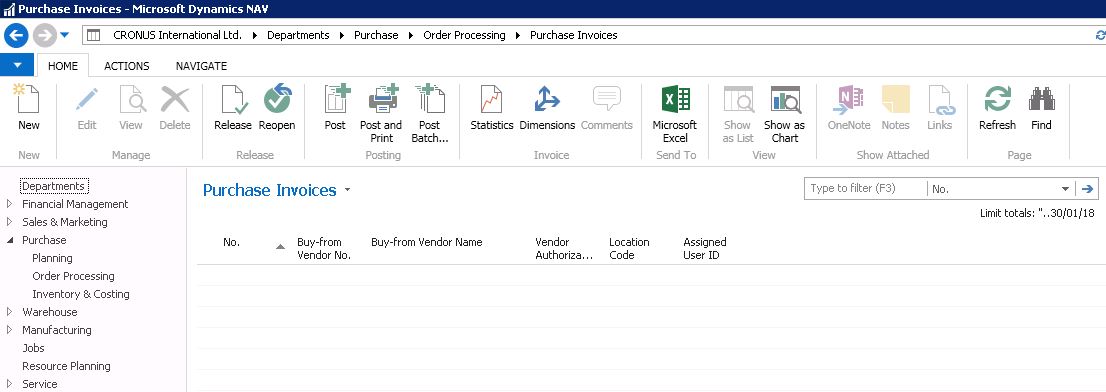Open the filter field No. dropdown

(x=1065, y=189)
